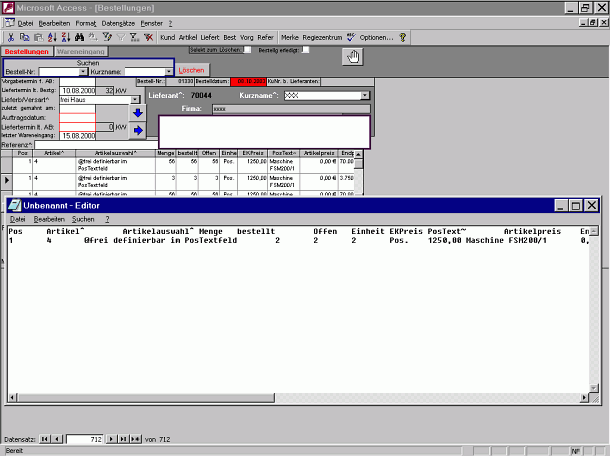This screenshot has width=610, height=456.
Task: Jump to new record navigation button
Action: (137, 439)
